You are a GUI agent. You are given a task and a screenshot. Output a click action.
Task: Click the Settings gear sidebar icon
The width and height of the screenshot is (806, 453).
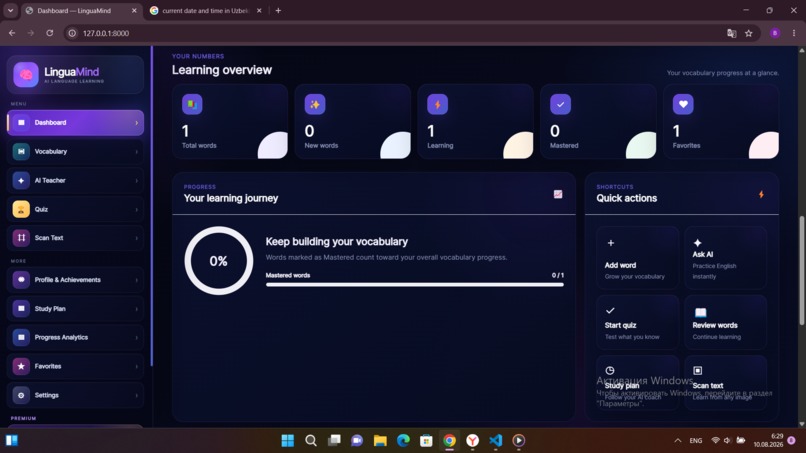pyautogui.click(x=21, y=395)
